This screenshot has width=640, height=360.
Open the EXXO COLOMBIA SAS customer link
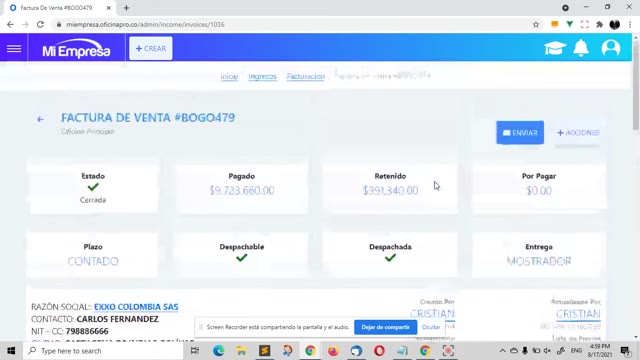[x=136, y=307]
